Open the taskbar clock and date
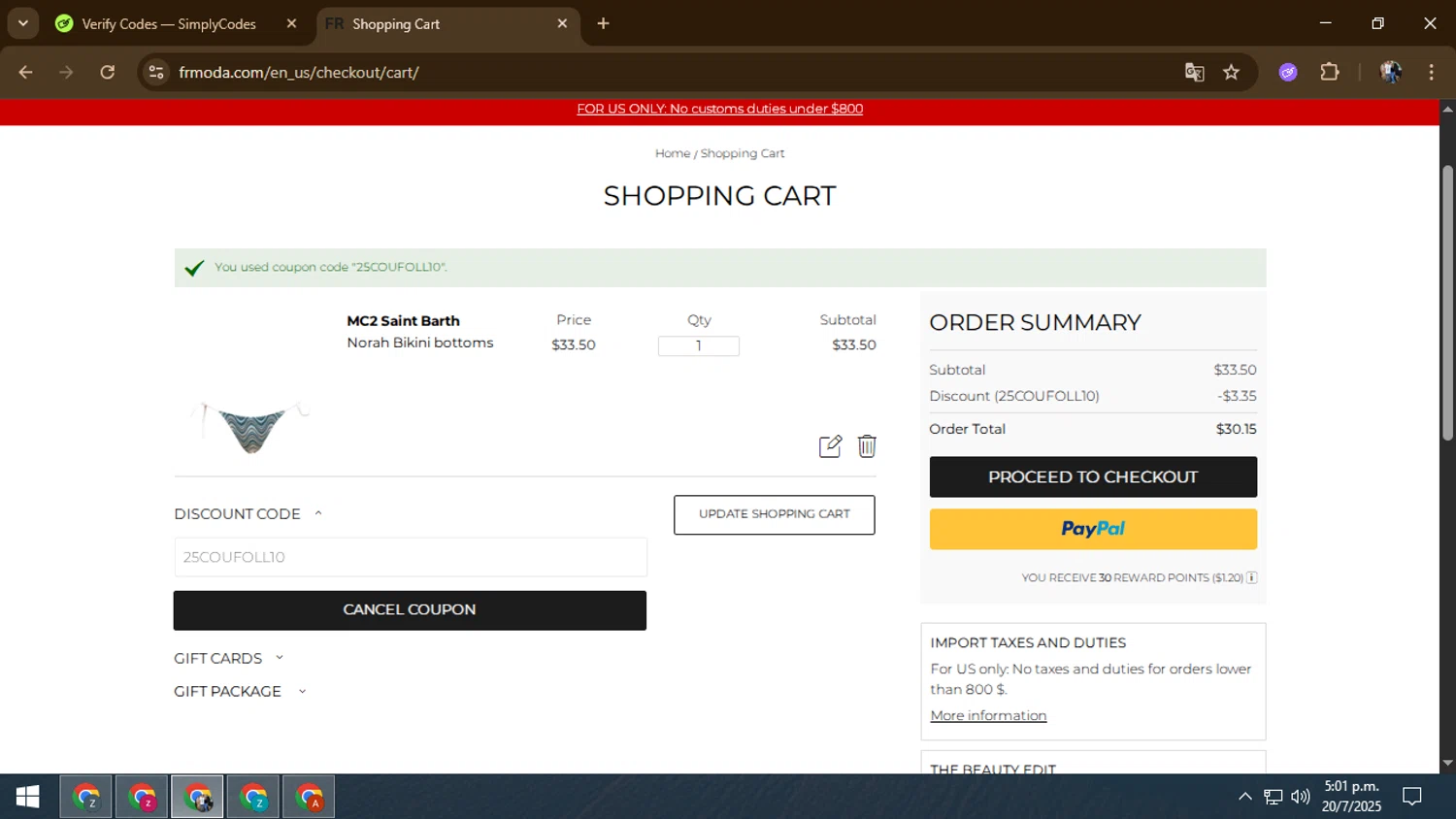 1352,797
